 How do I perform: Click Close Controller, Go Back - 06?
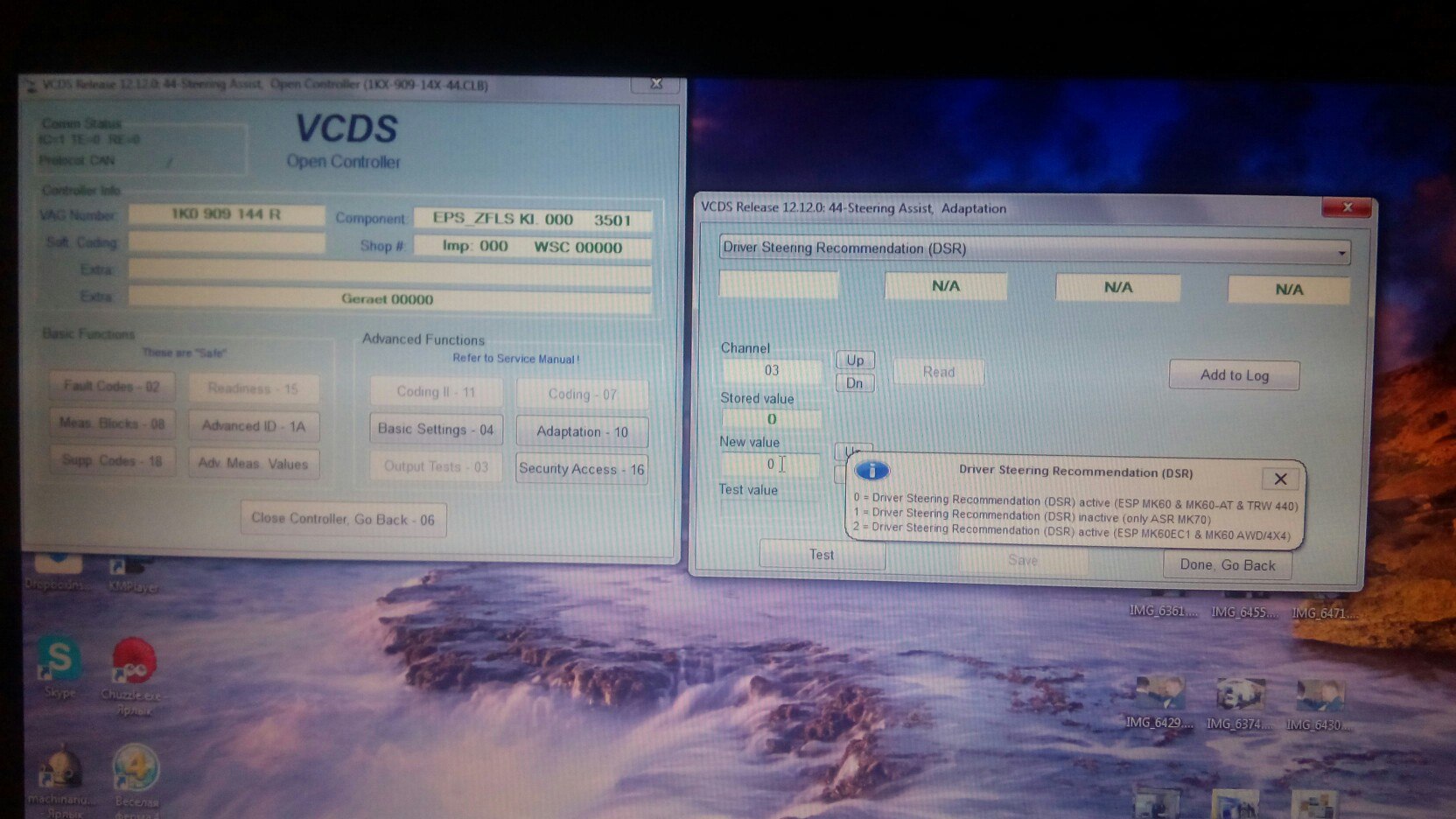343,519
